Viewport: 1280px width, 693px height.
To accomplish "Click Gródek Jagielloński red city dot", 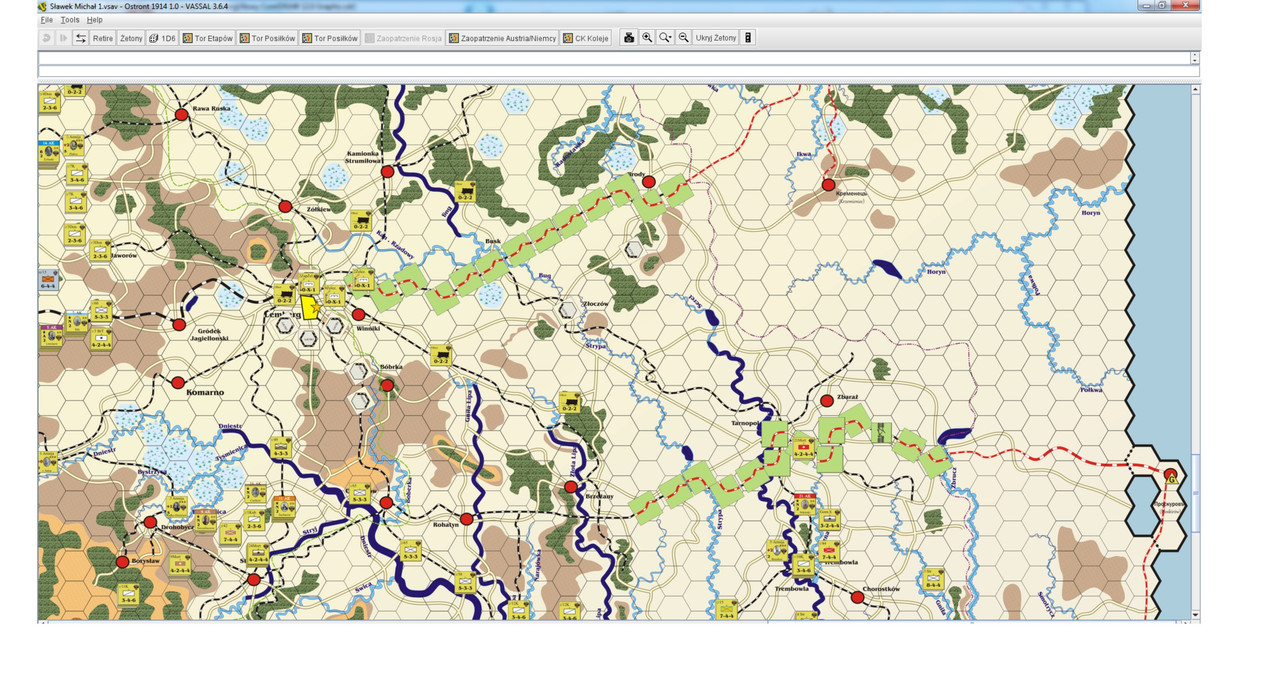I will 178,324.
